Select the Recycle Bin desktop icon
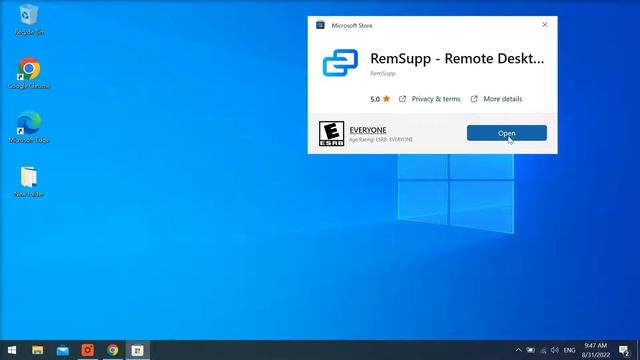This screenshot has width=640, height=360. 29,20
